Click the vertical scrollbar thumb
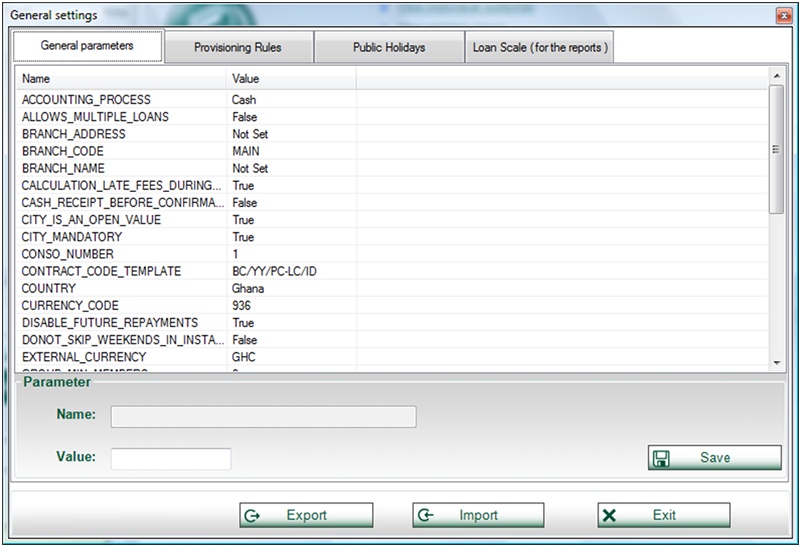Viewport: 800px width, 546px height. 776,148
